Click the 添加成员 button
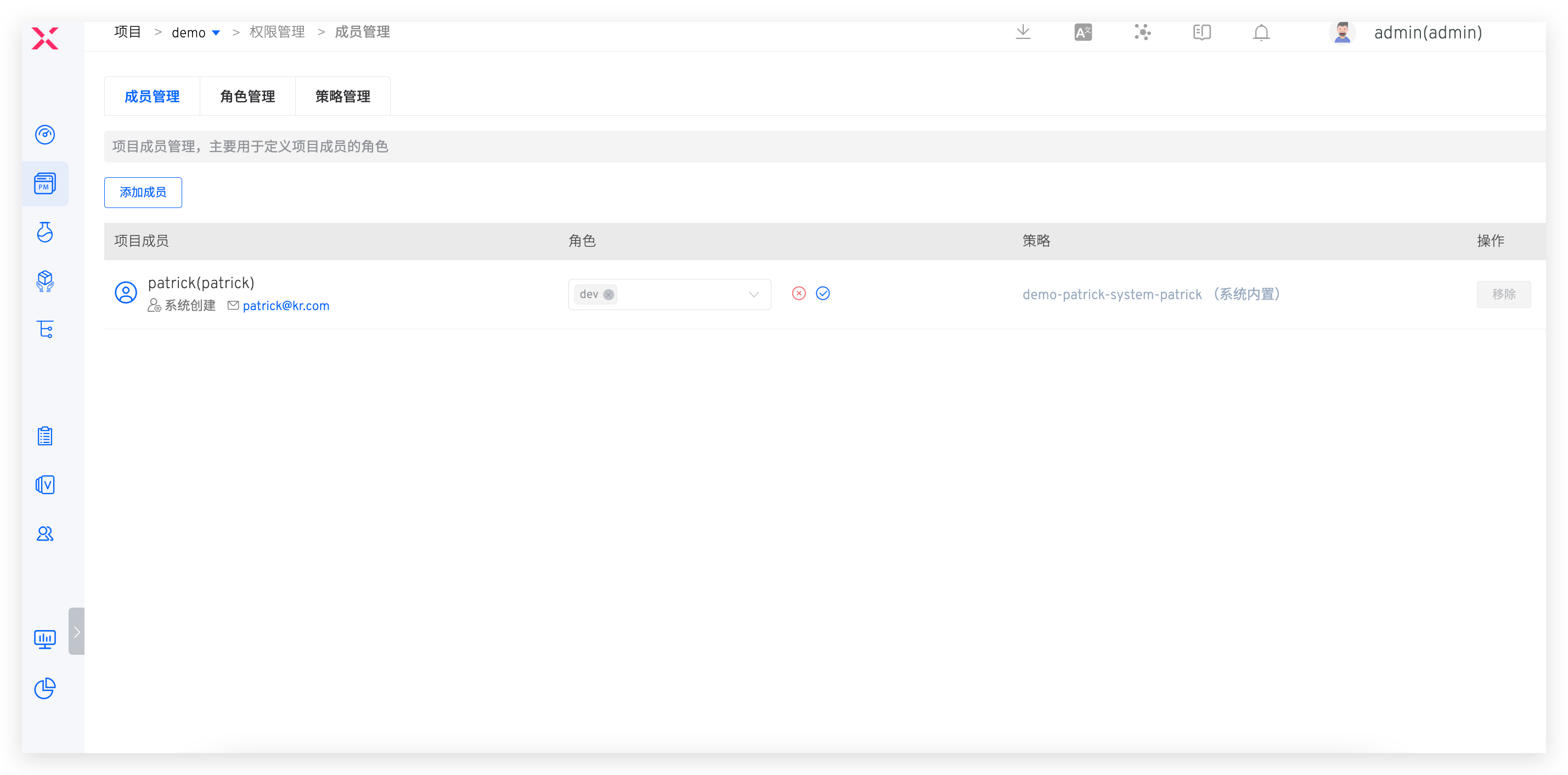The height and width of the screenshot is (775, 1568). 143,193
